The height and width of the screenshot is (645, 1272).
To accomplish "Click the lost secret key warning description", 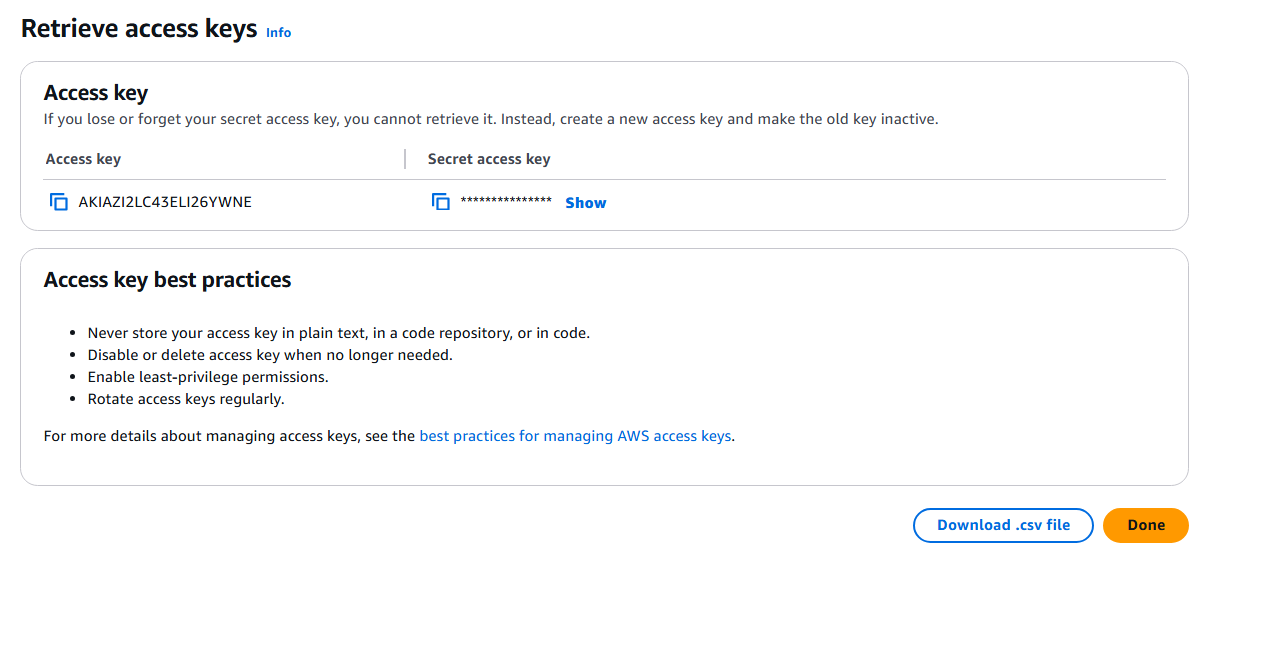I will (x=490, y=119).
